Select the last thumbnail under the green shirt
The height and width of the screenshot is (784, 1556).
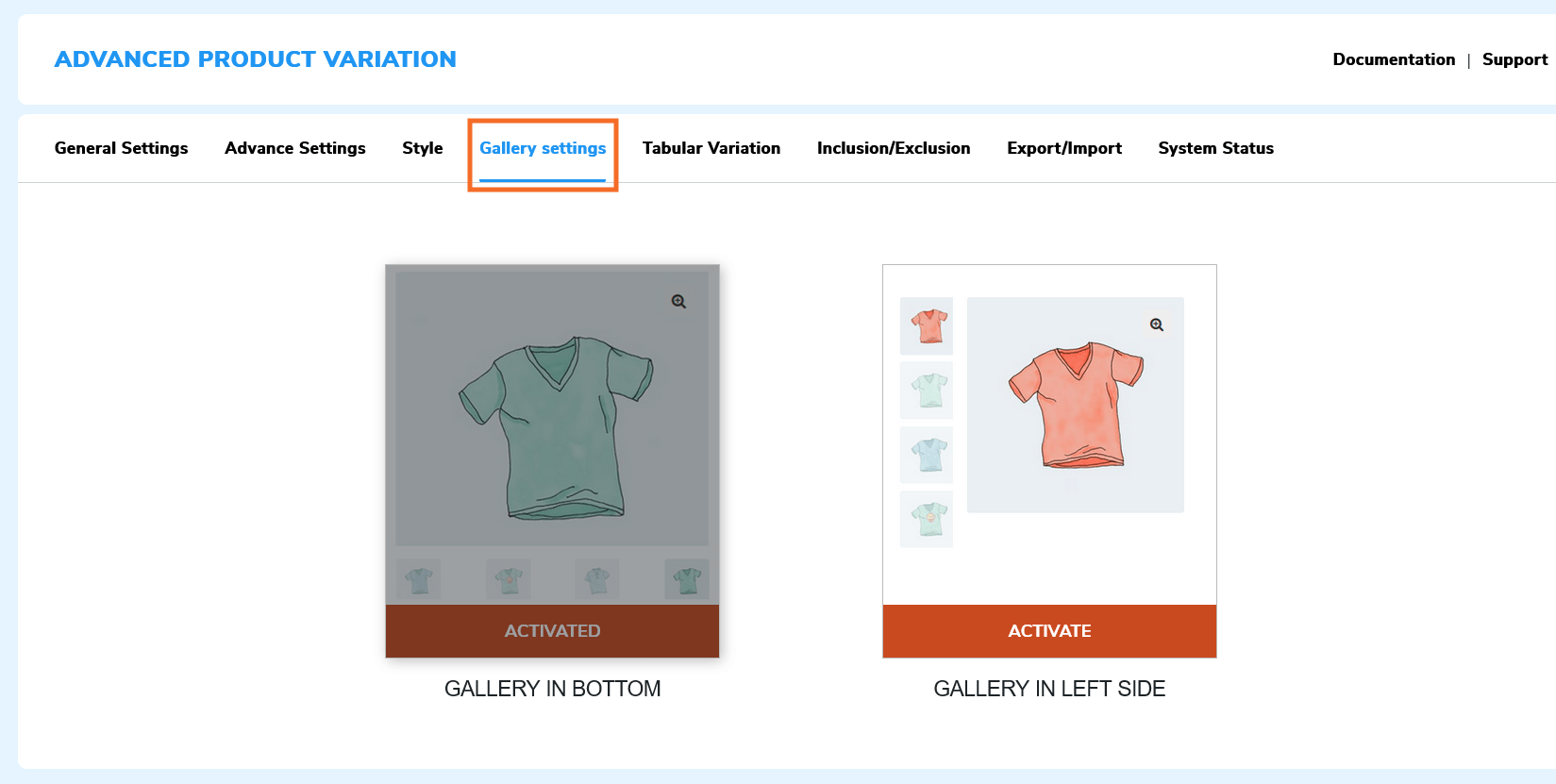point(686,579)
